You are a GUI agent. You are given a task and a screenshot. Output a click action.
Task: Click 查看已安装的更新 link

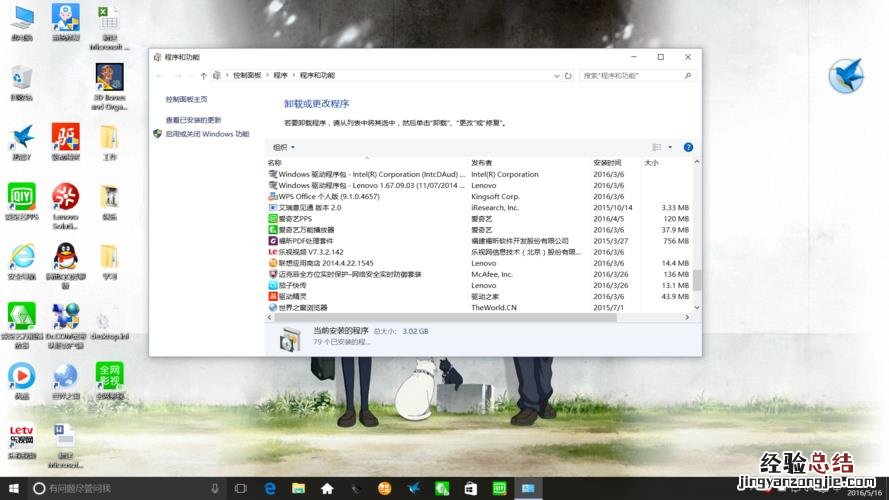(x=196, y=120)
